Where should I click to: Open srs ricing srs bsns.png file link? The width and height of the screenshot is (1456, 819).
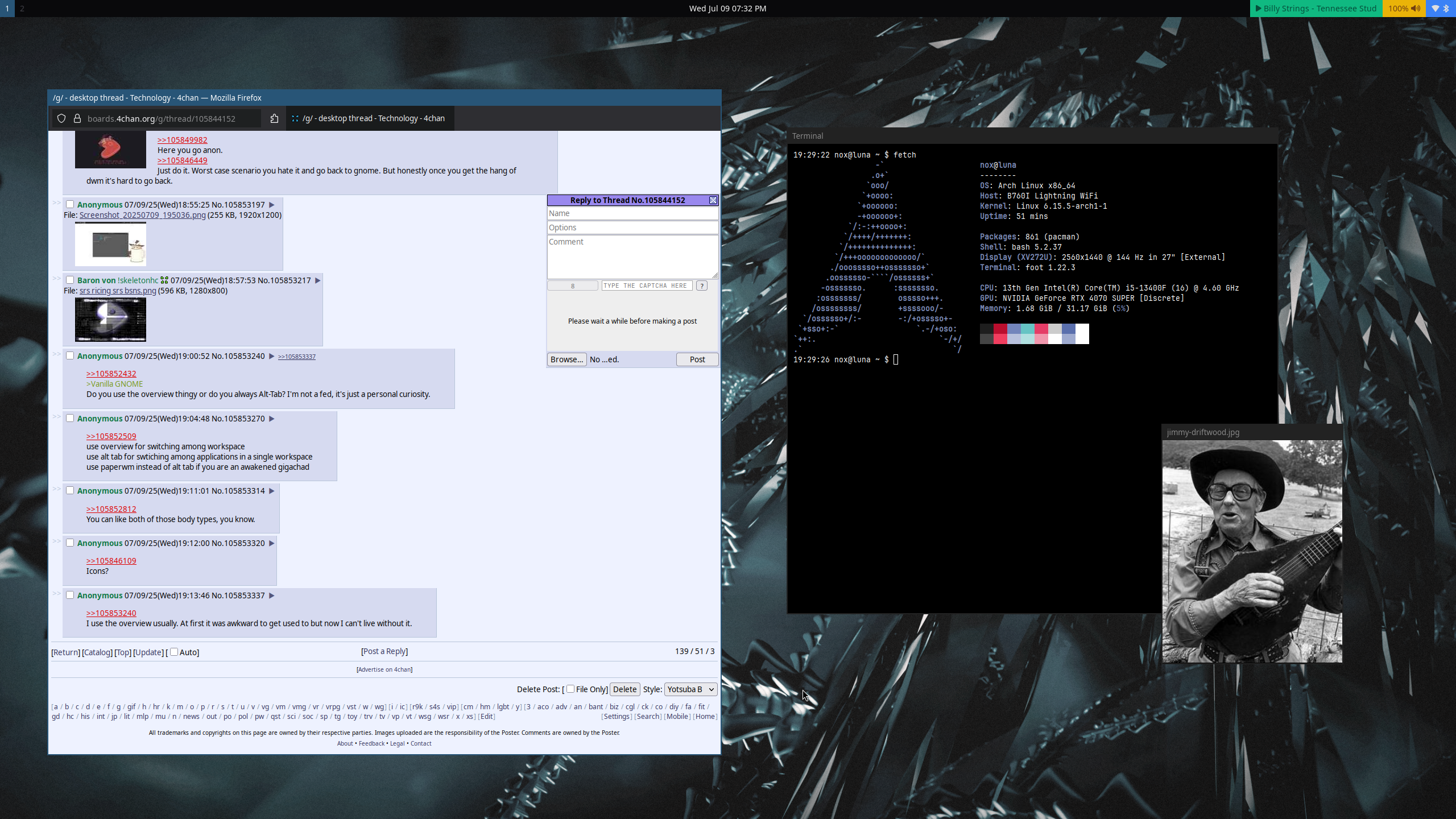pos(118,291)
